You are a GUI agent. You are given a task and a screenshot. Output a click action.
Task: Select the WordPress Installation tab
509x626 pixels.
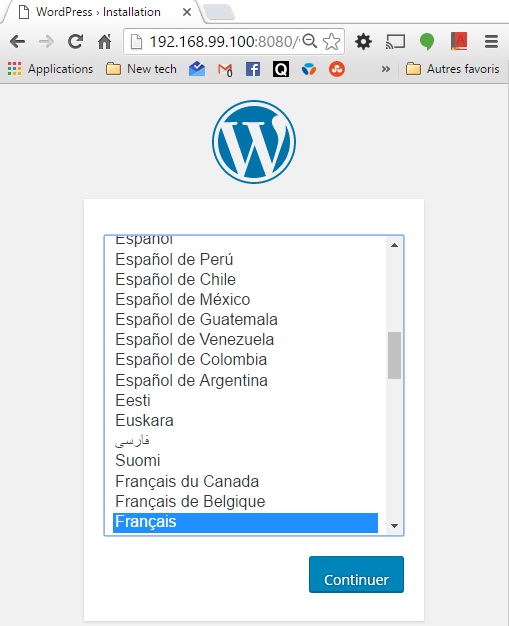pos(98,12)
